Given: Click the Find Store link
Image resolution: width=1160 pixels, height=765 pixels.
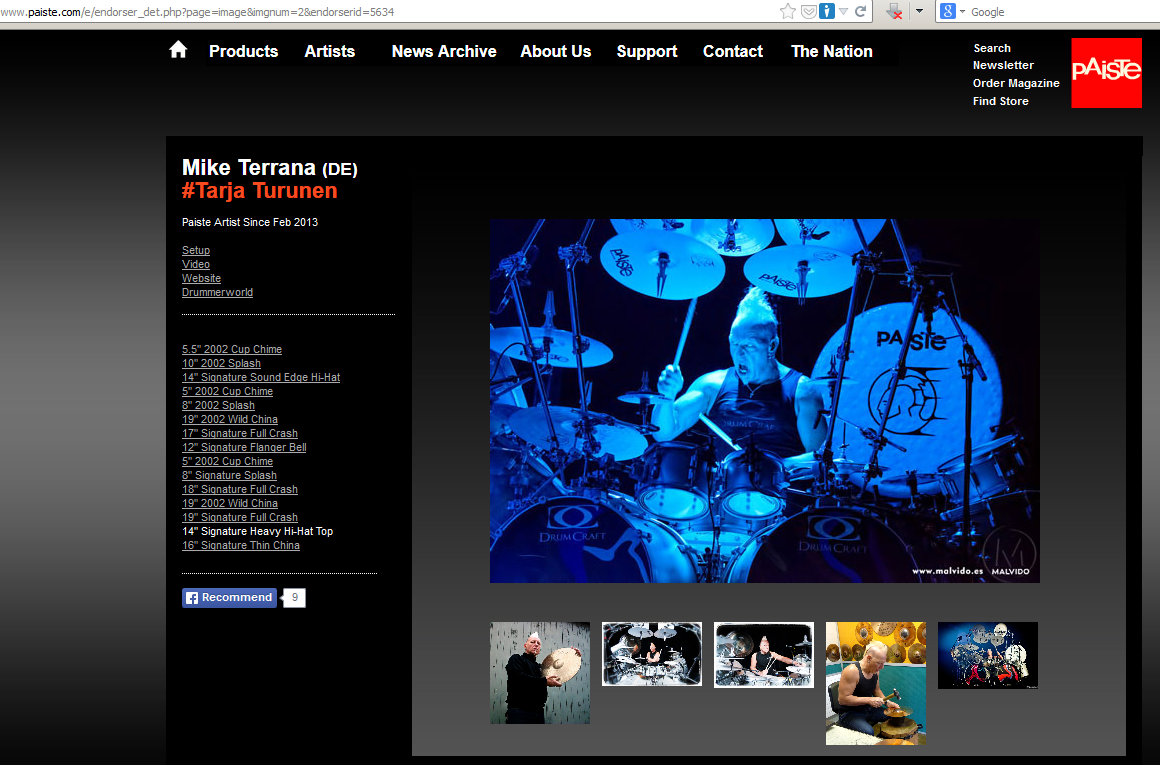Looking at the screenshot, I should (x=1000, y=101).
